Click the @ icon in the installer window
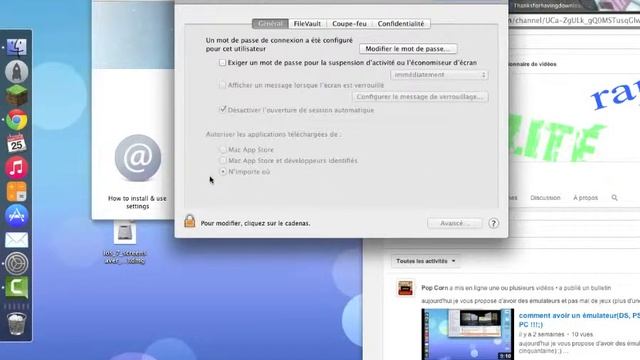 coord(138,158)
